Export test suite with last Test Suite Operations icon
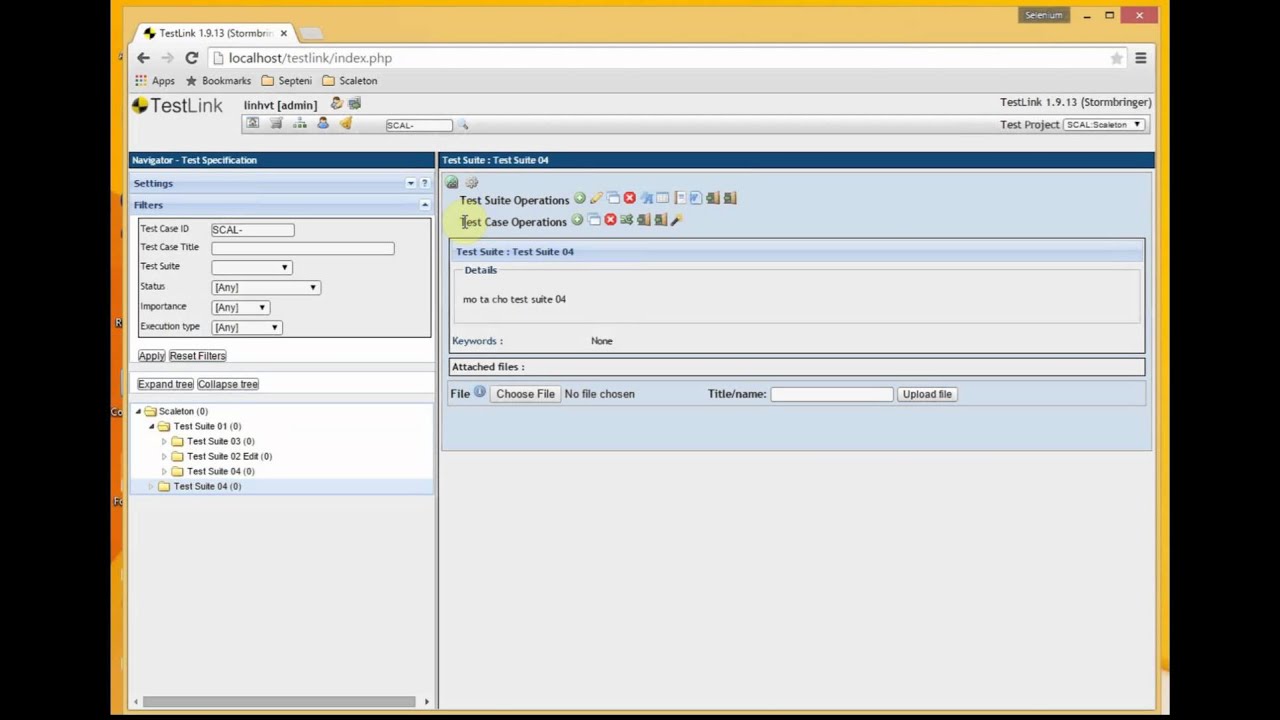The height and width of the screenshot is (720, 1280). [730, 198]
